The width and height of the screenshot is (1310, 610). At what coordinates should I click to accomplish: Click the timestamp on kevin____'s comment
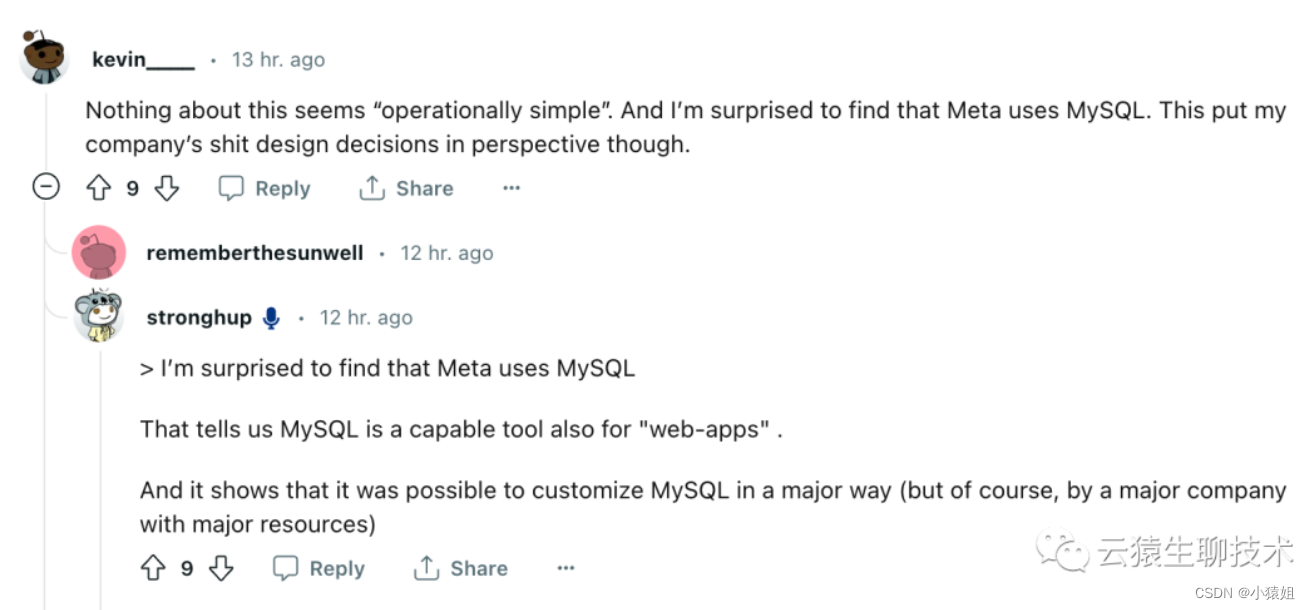[278, 59]
